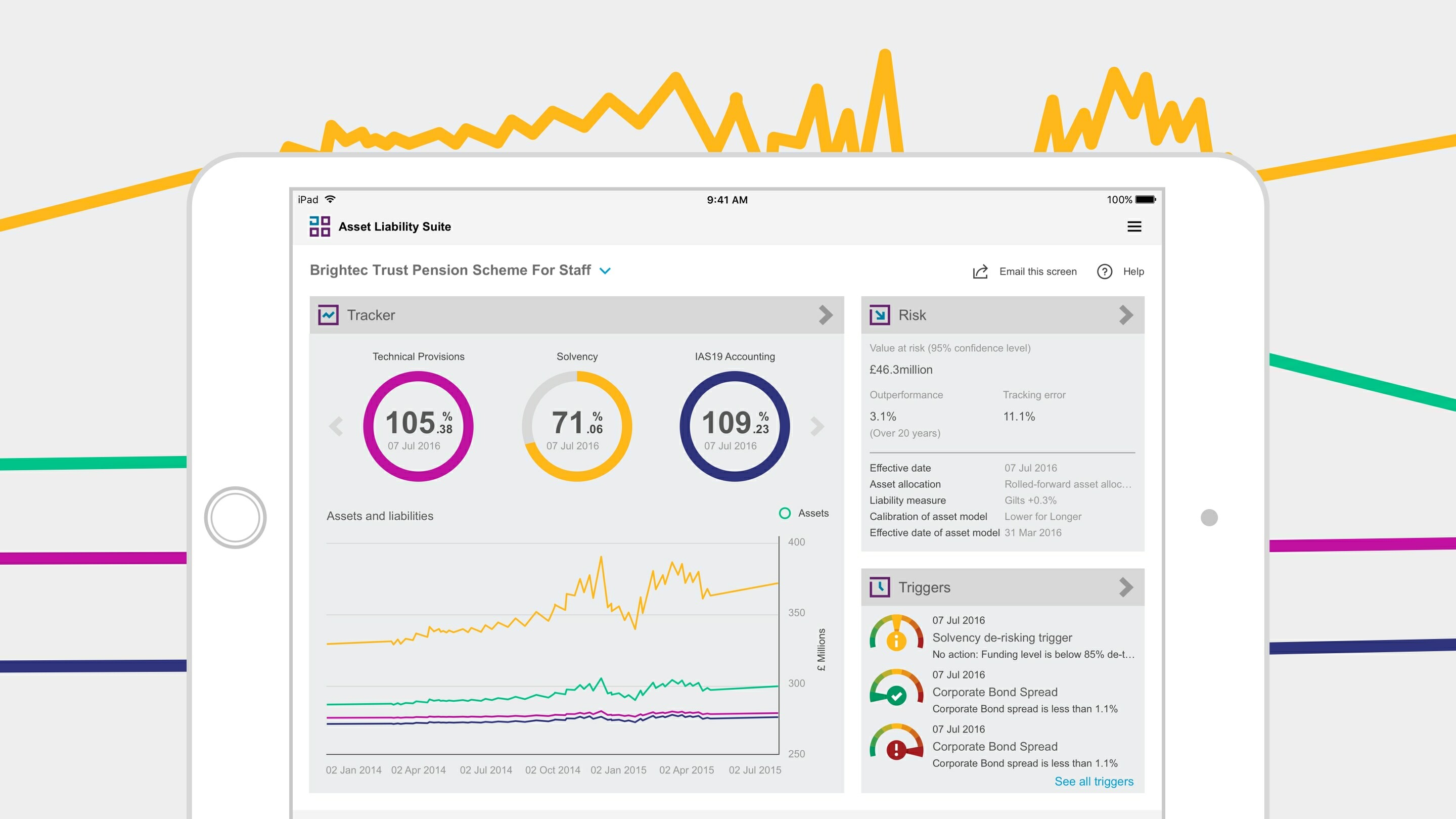Click the Asset Liability Suite logo icon
This screenshot has height=819, width=1456.
320,226
